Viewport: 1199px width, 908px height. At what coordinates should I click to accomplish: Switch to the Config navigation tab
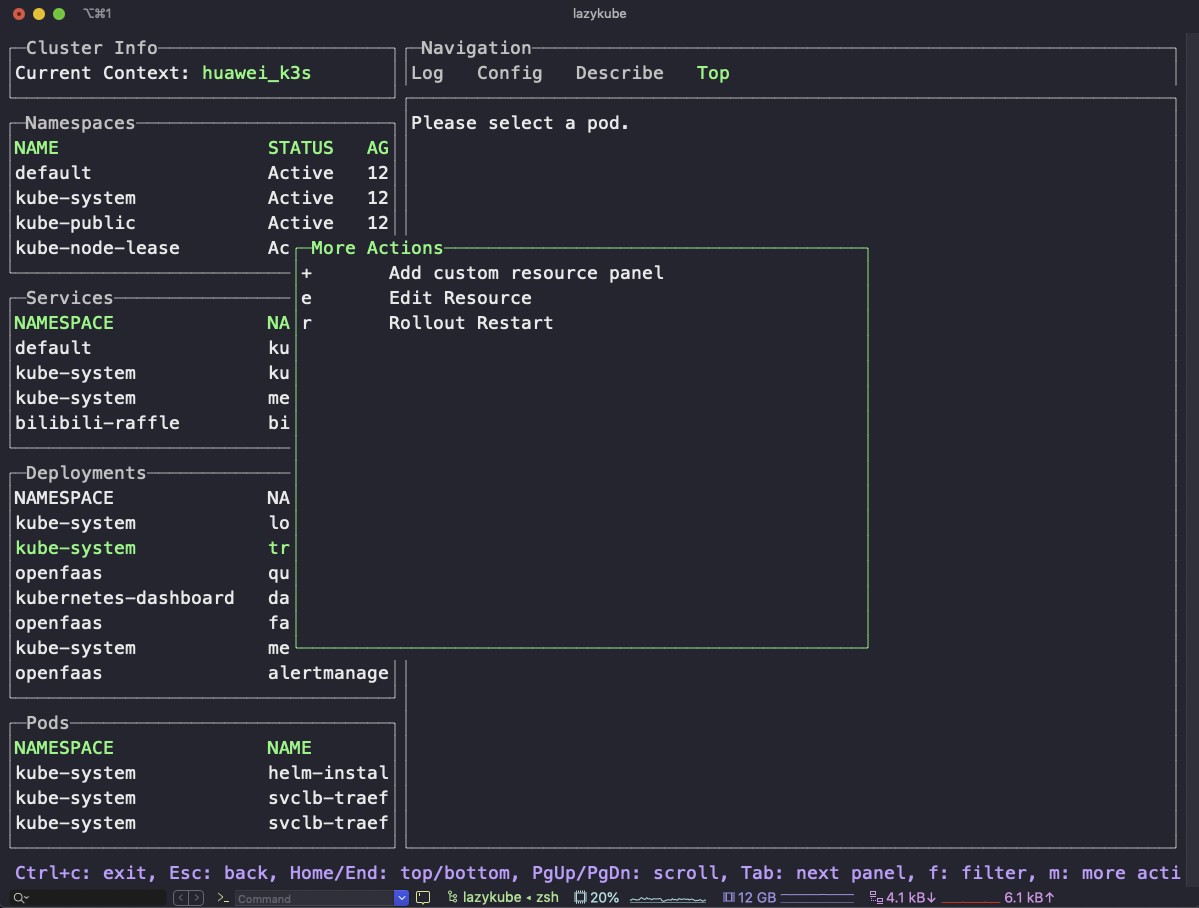coord(509,73)
